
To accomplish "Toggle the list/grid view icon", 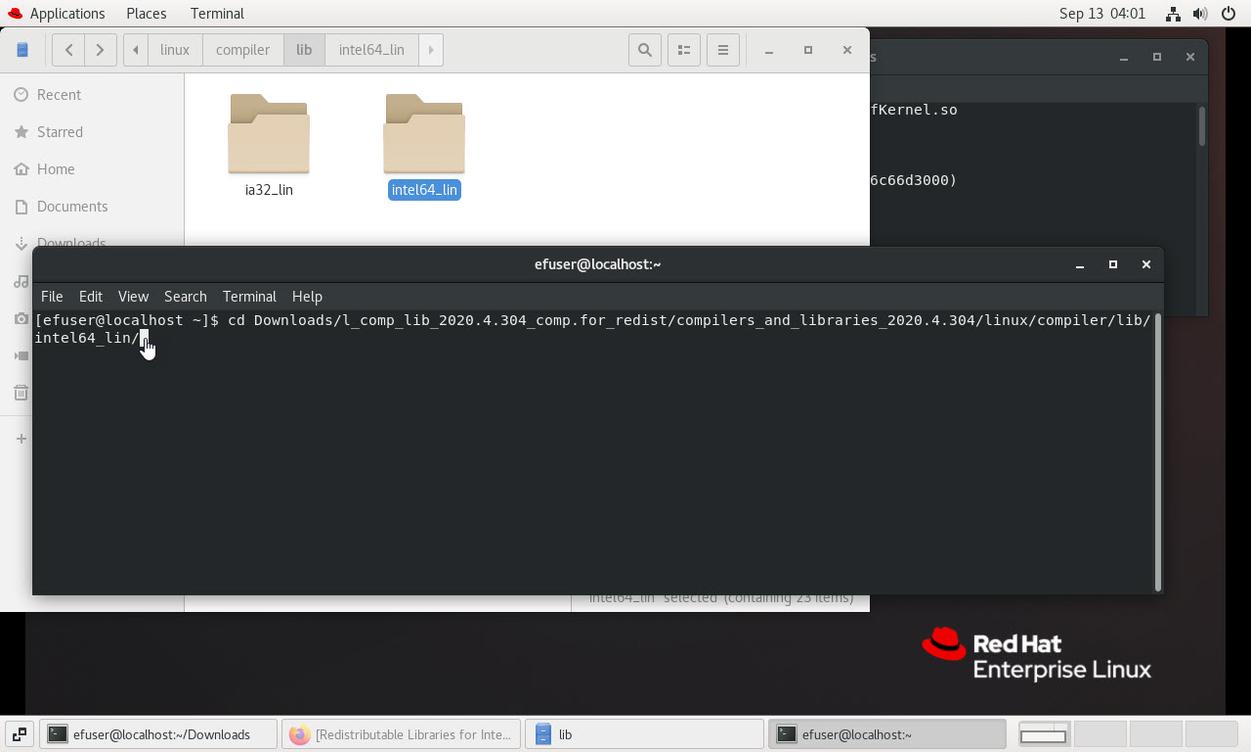I will pyautogui.click(x=684, y=50).
